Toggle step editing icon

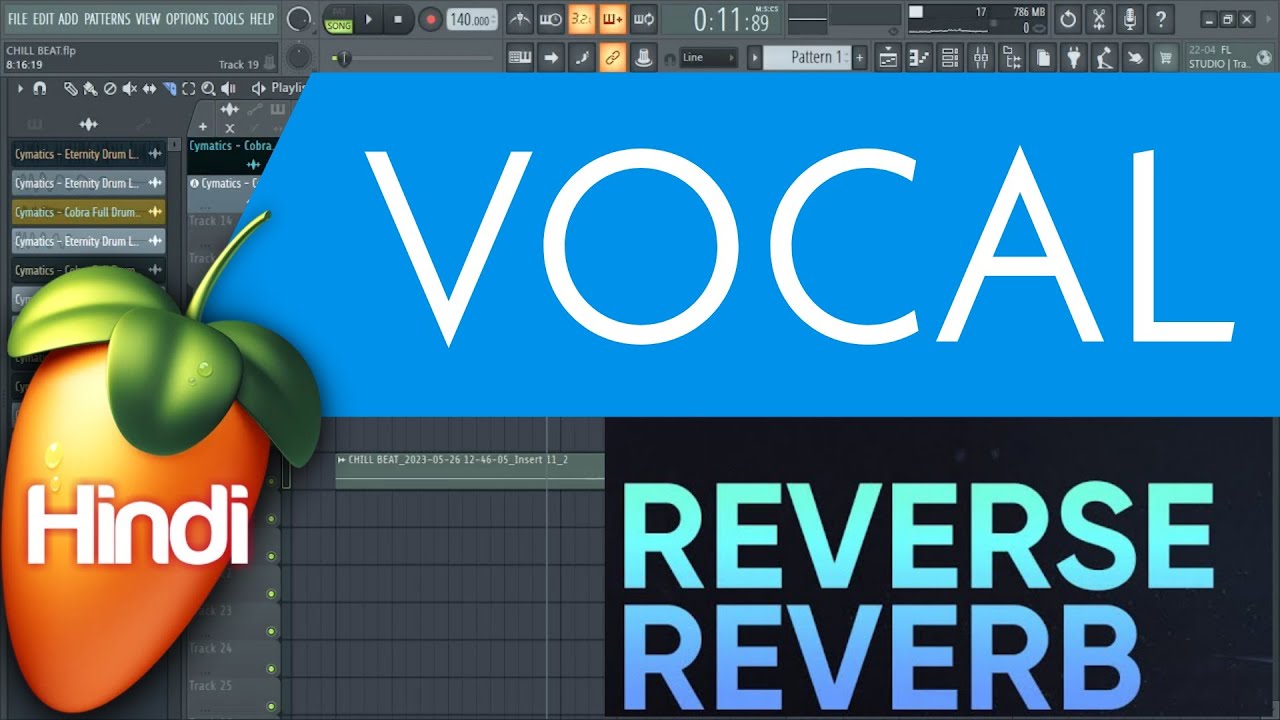582,58
